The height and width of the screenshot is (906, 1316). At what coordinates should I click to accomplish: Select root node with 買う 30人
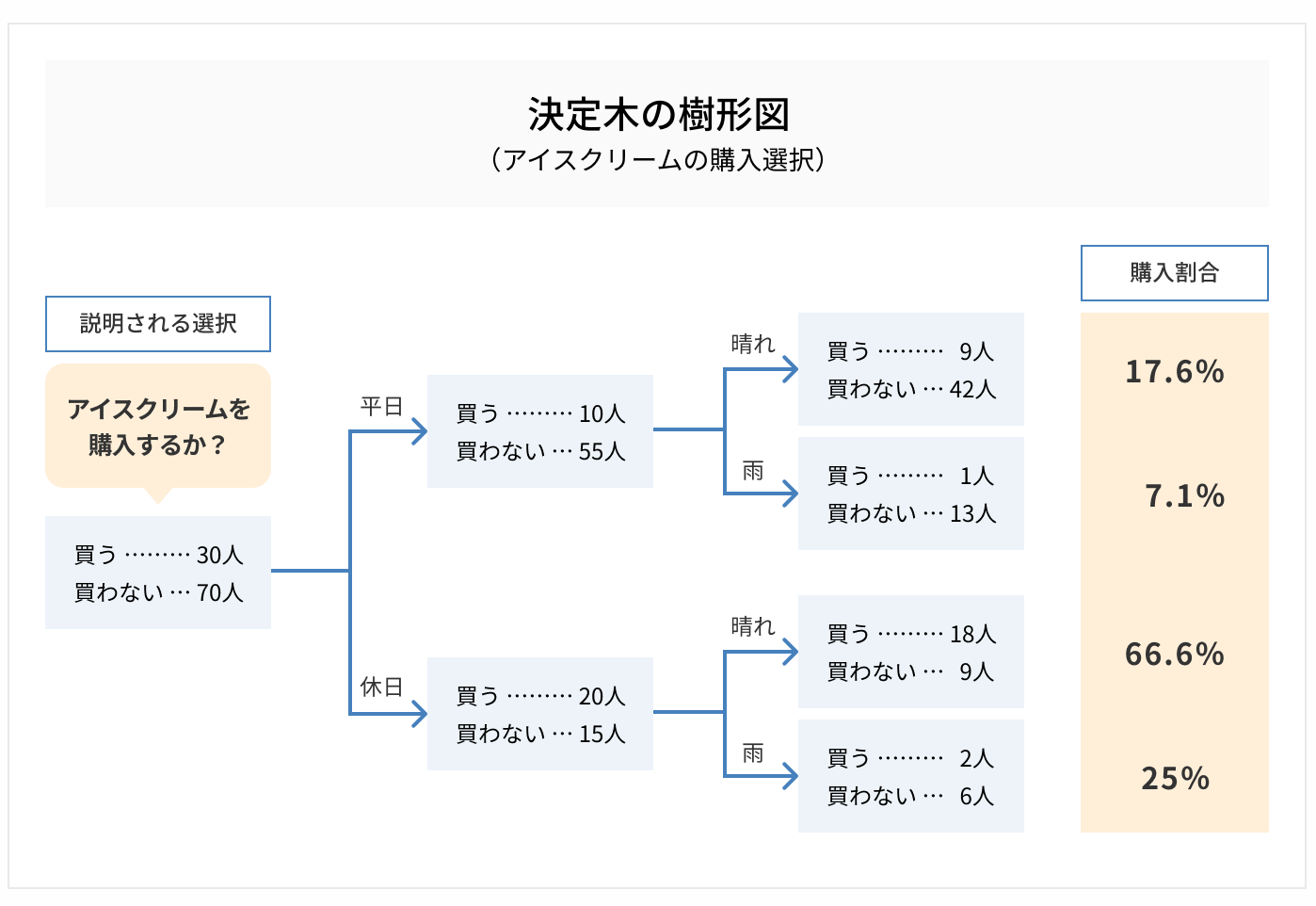[x=158, y=573]
